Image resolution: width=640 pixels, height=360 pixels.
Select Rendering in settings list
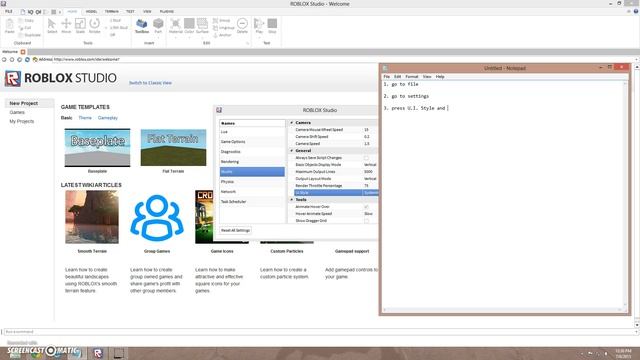252,162
